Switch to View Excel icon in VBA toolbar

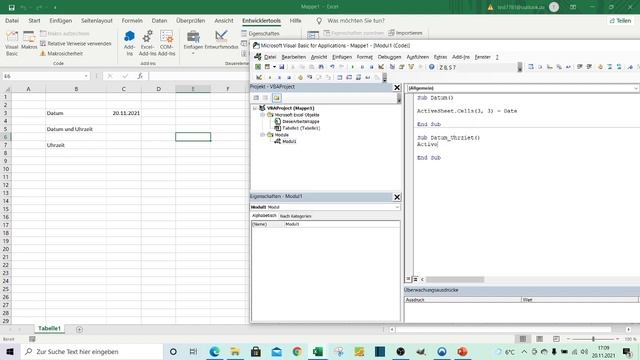tap(258, 67)
